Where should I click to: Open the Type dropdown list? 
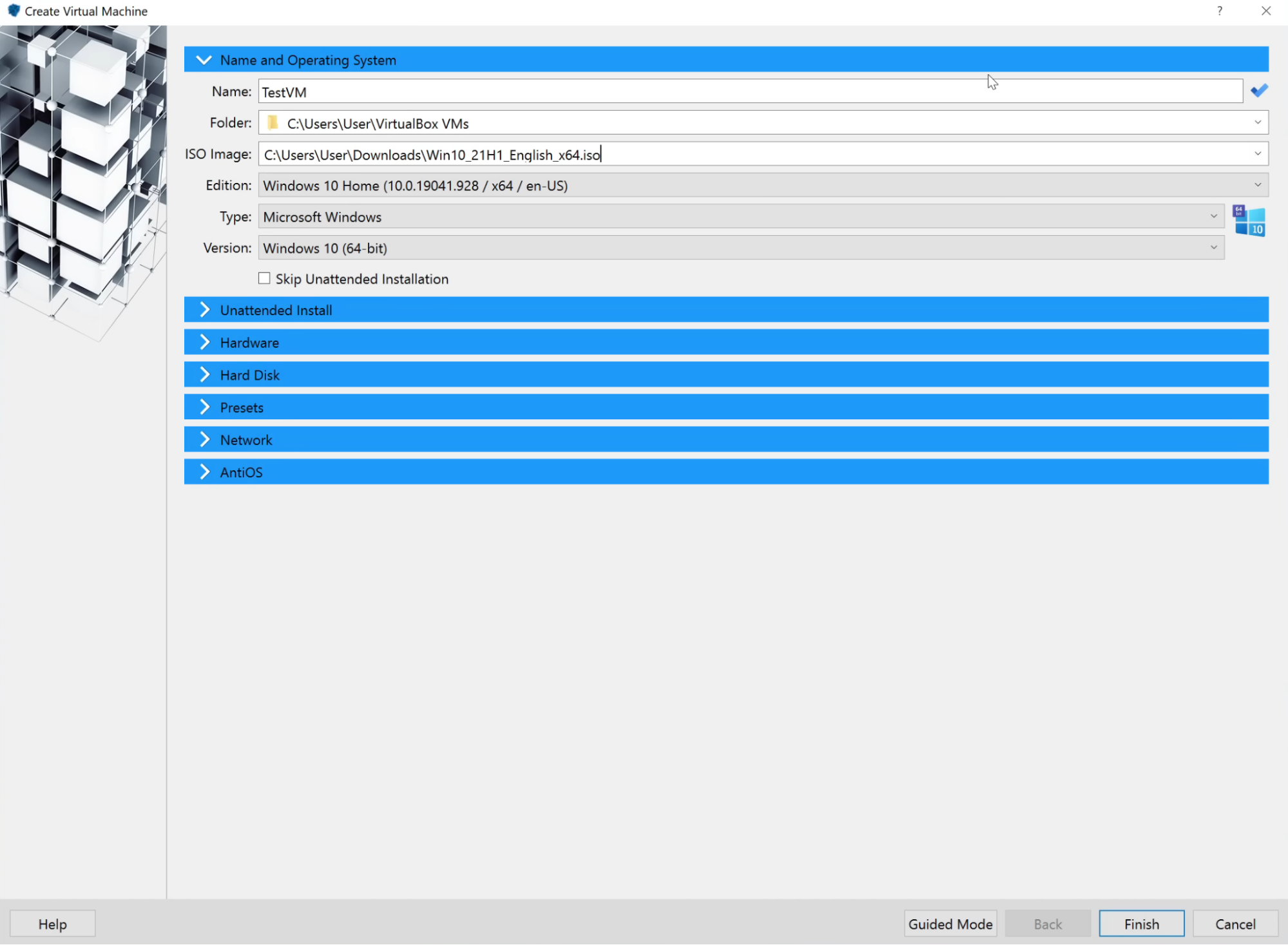click(x=741, y=216)
